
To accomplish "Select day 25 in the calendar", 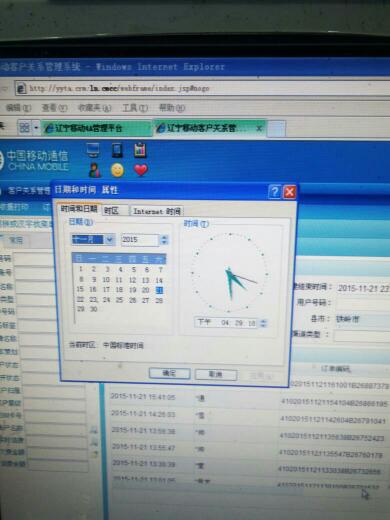I will pyautogui.click(x=119, y=300).
